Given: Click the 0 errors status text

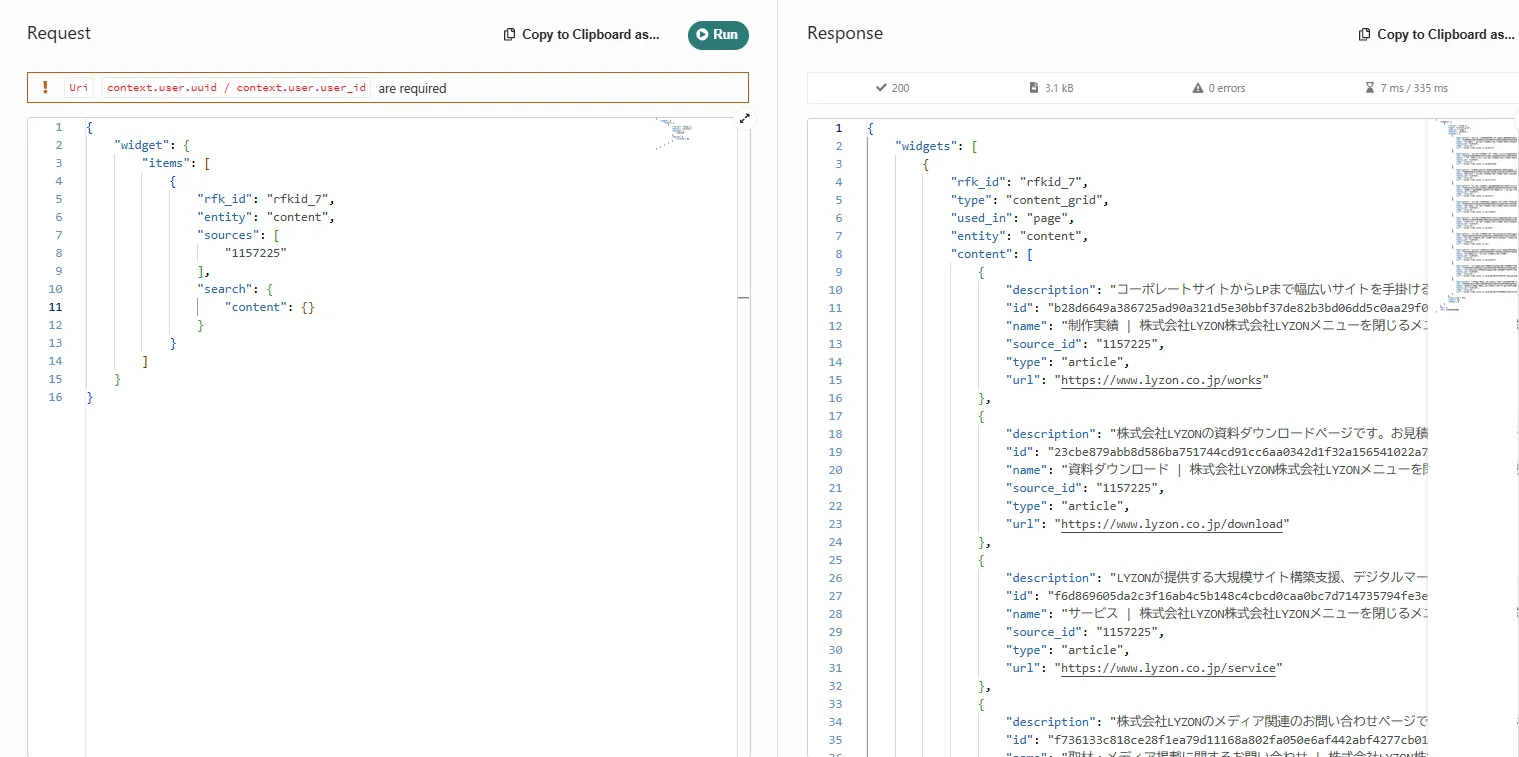Looking at the screenshot, I should (x=1227, y=88).
